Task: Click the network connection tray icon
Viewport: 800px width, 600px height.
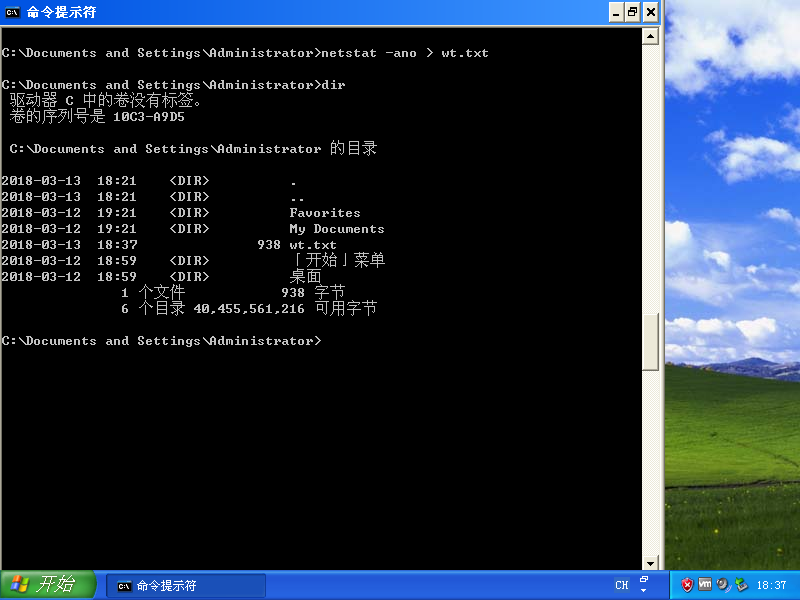Action: [740, 585]
